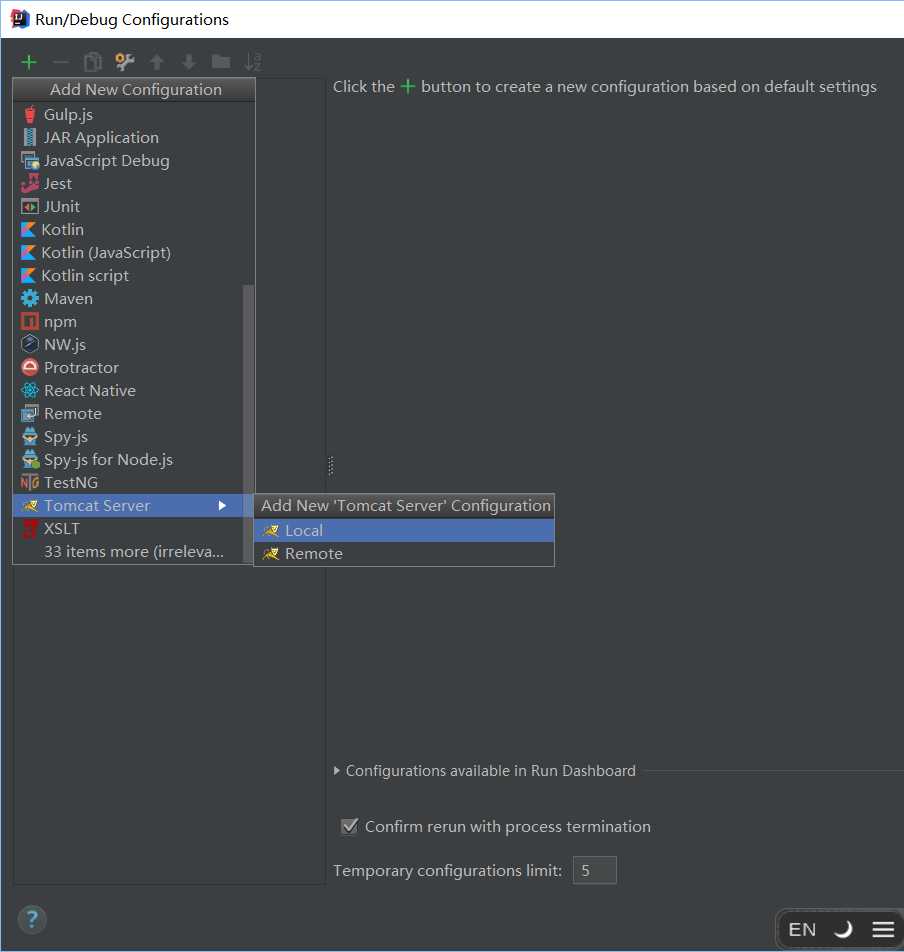The height and width of the screenshot is (952, 904).
Task: Click the TestNG icon in the list
Action: pos(30,482)
